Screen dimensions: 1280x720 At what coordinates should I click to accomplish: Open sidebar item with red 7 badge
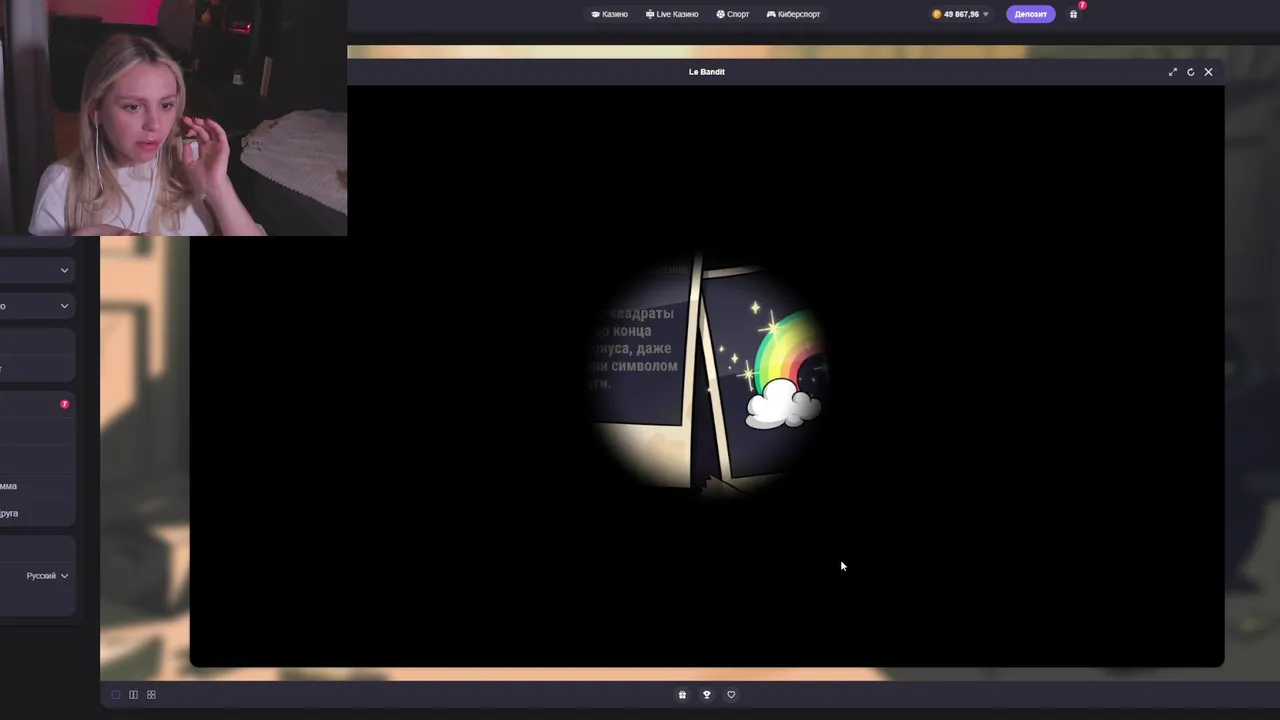tap(37, 404)
